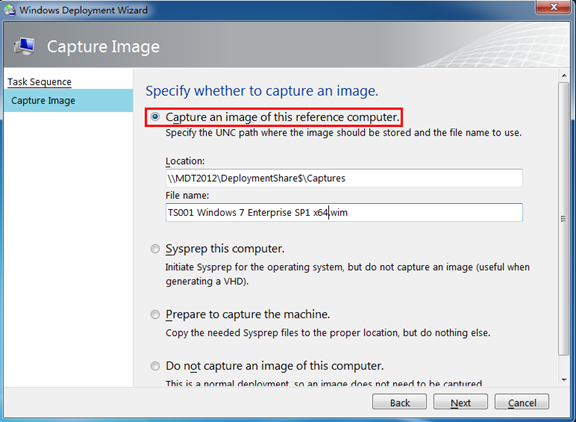This screenshot has width=576, height=422.
Task: Close the Windows Deployment Wizard window
Action: pyautogui.click(x=554, y=7)
